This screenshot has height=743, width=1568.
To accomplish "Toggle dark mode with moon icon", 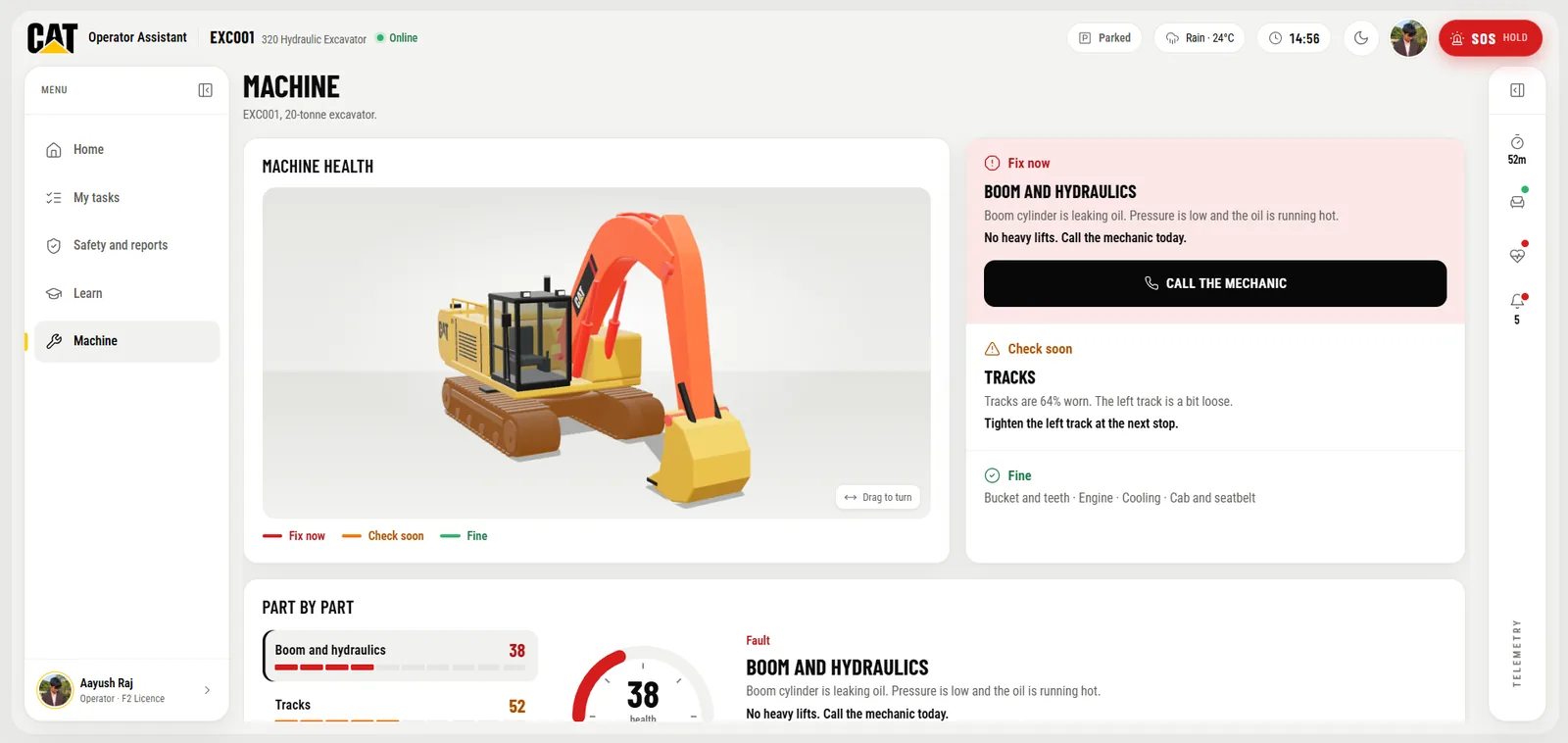I will click(1361, 38).
